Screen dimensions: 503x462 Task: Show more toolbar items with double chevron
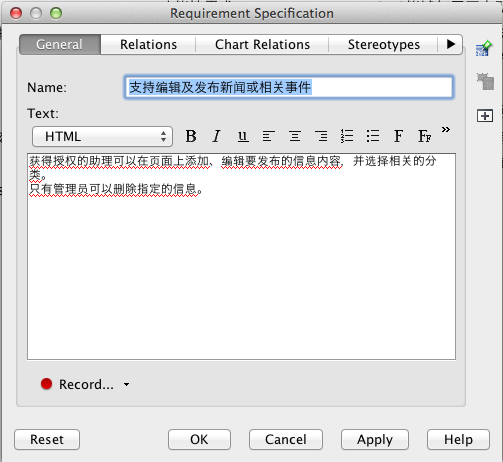[446, 129]
